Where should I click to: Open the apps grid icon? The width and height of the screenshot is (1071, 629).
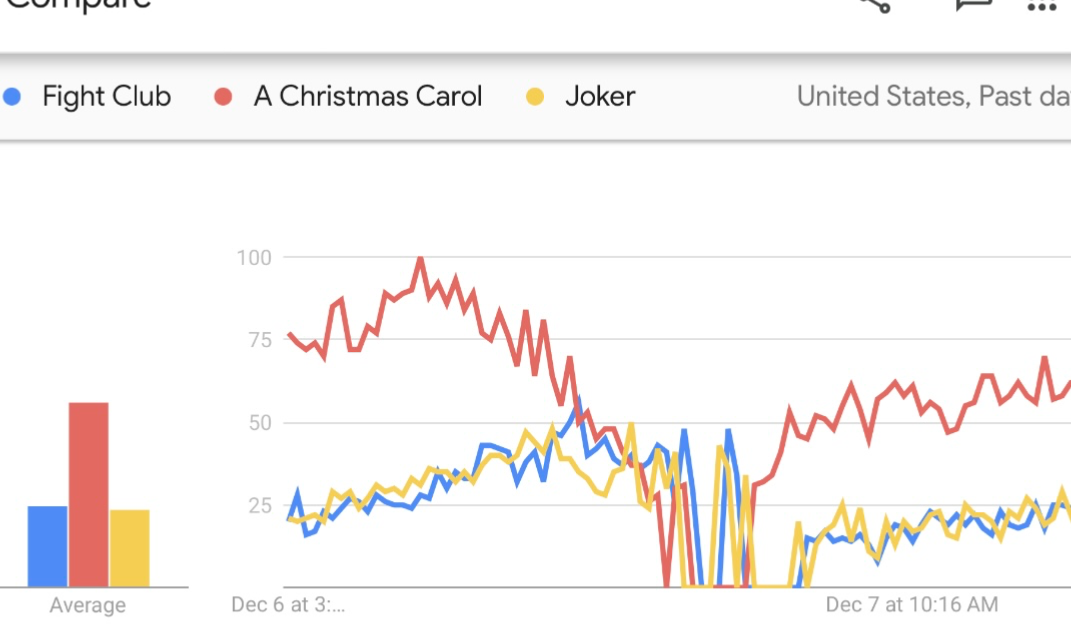click(1042, 7)
